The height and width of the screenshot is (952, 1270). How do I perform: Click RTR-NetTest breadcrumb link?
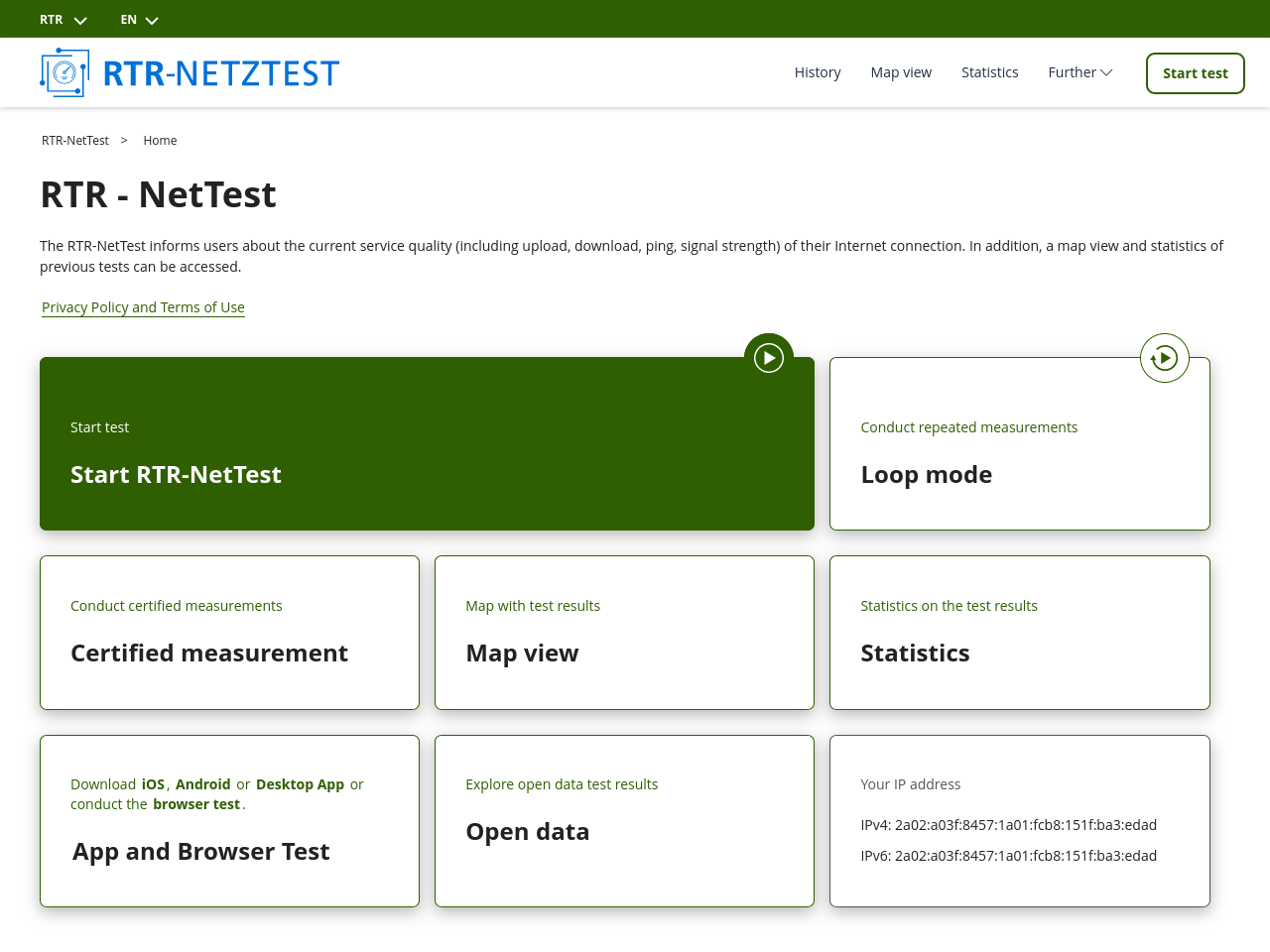pyautogui.click(x=75, y=141)
